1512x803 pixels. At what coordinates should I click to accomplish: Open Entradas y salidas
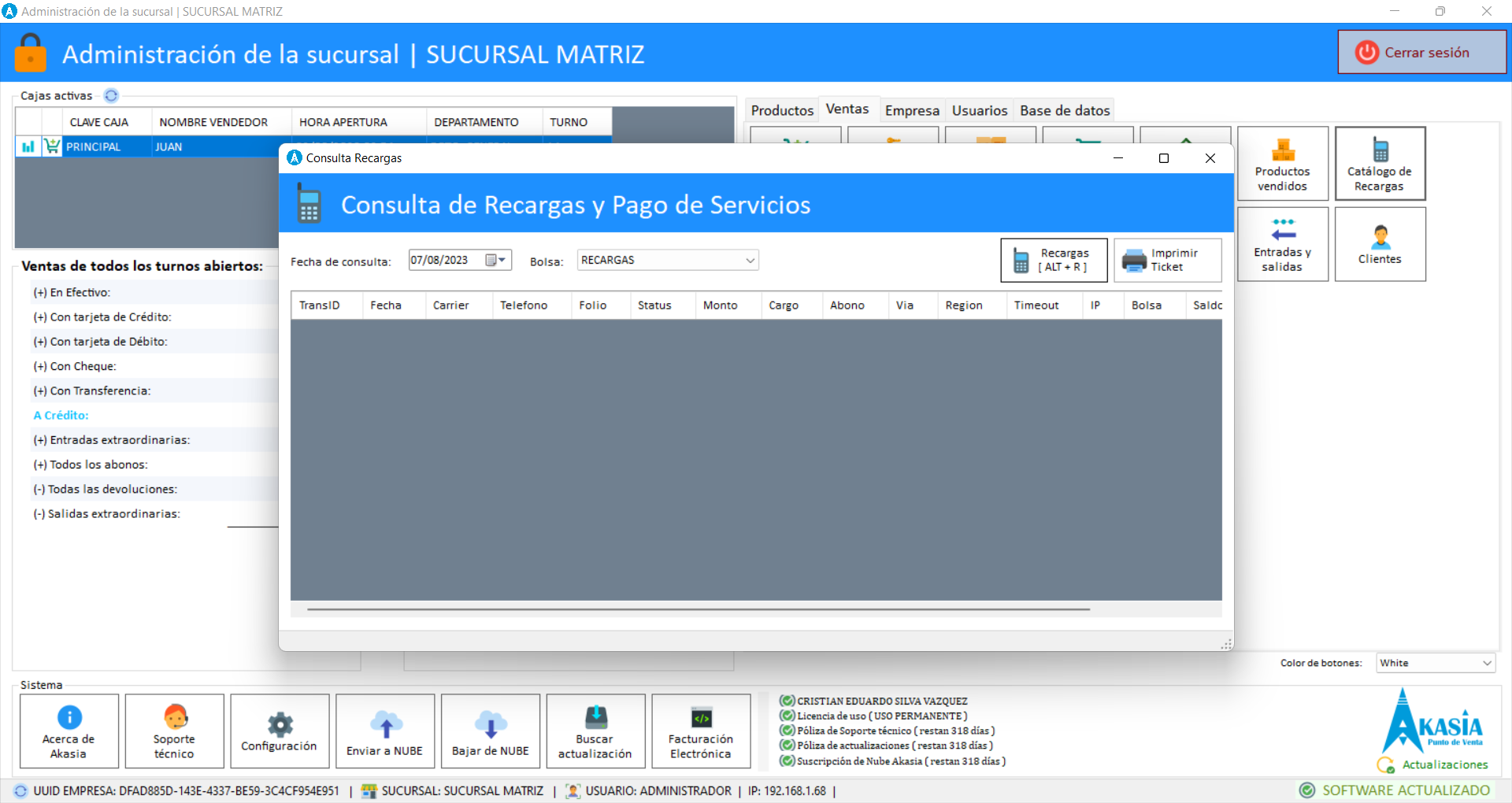[1282, 244]
